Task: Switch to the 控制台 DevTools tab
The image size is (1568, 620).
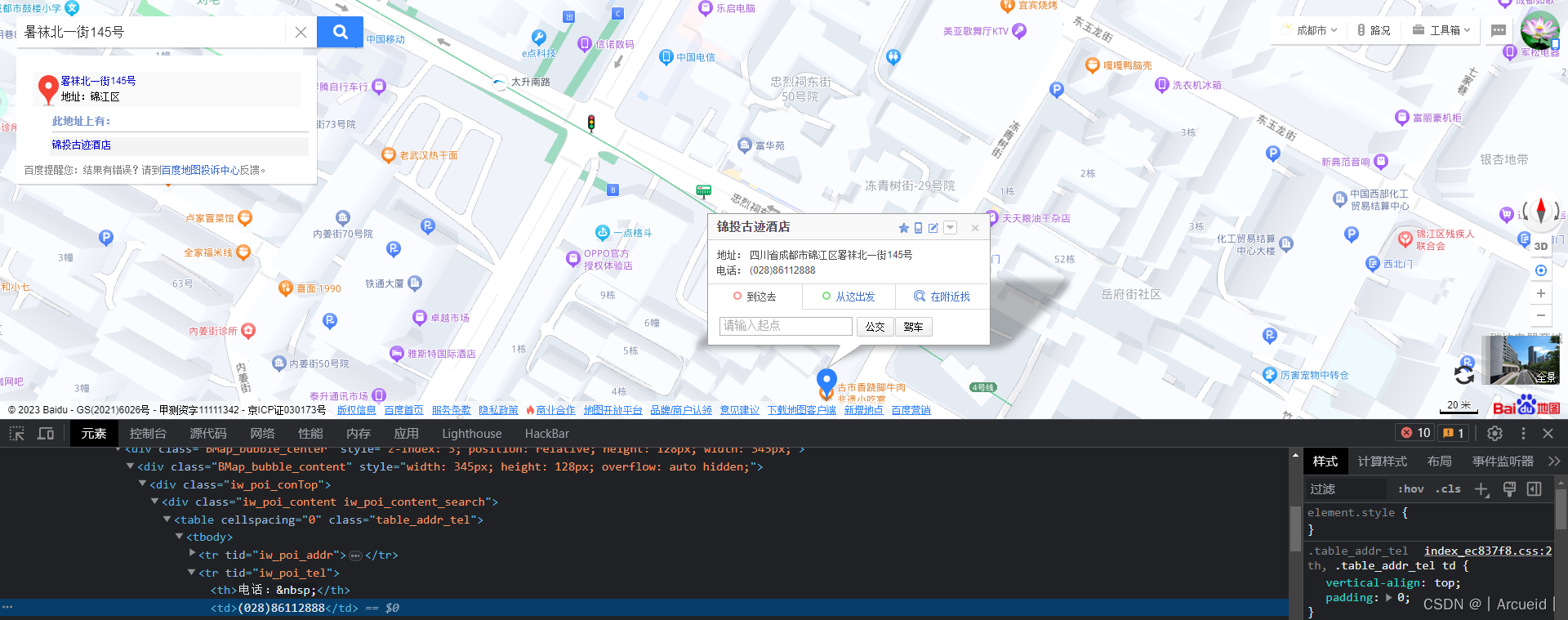Action: coord(148,433)
